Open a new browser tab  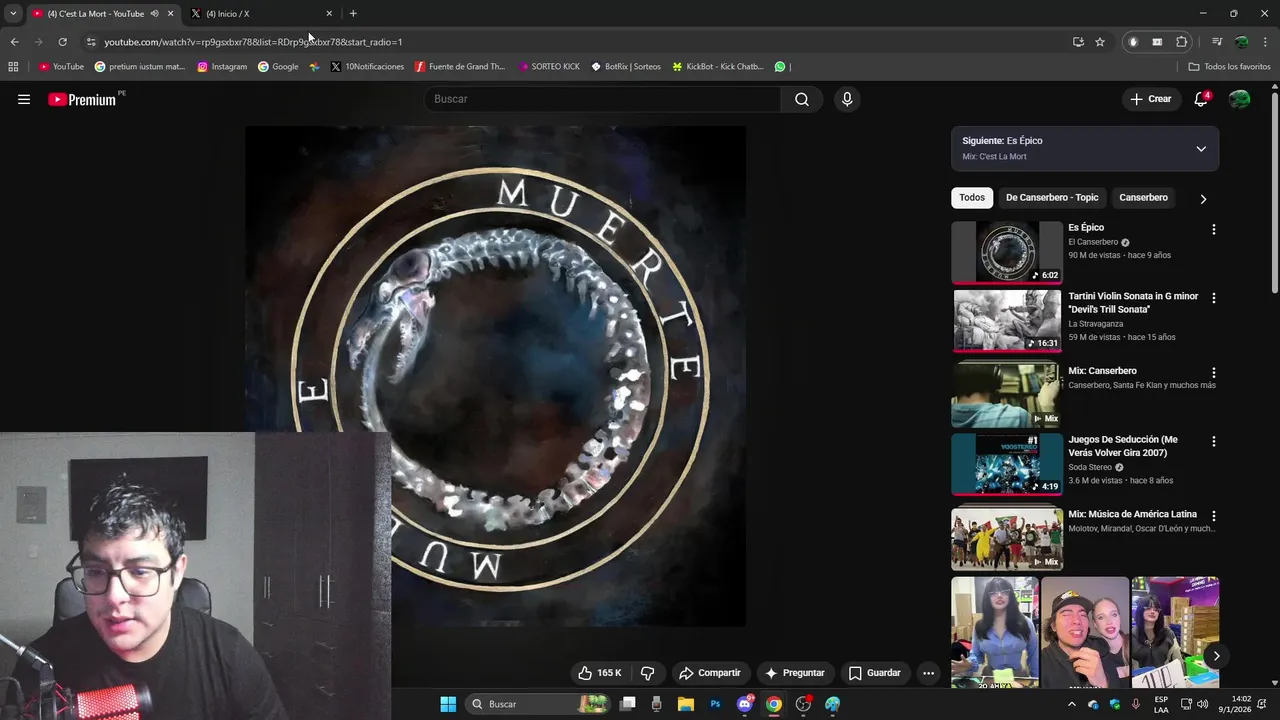[353, 14]
